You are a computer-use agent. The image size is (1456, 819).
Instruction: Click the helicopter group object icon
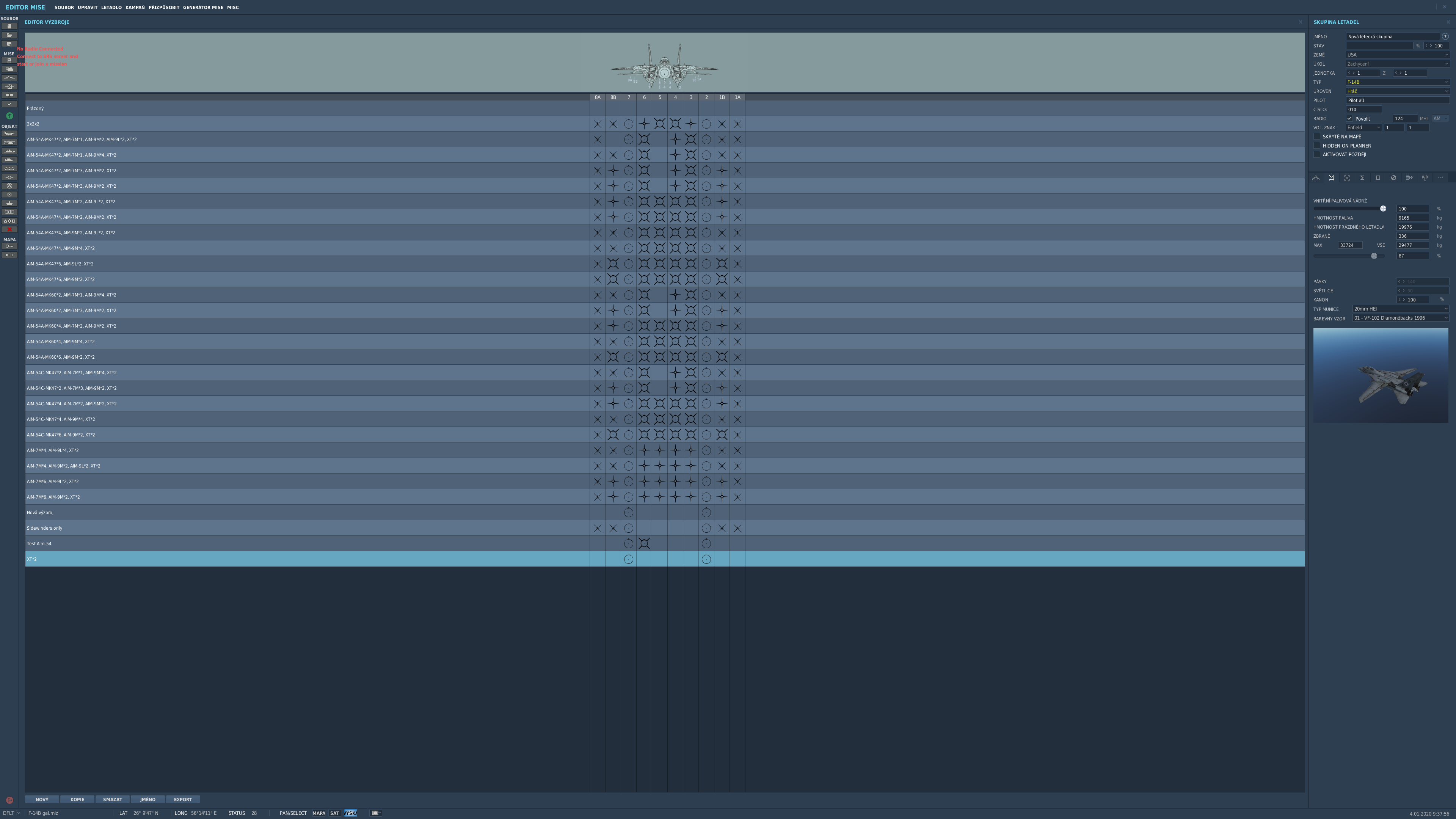pos(9,143)
